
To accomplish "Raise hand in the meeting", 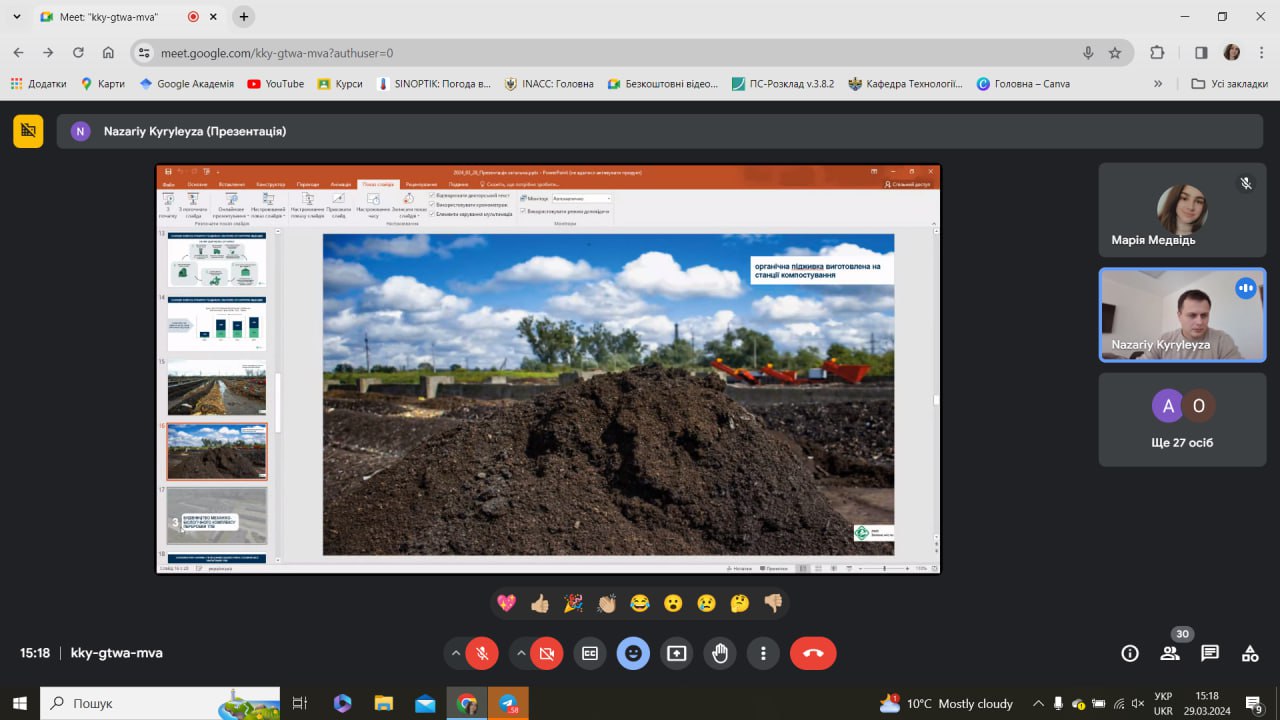I will 719,653.
